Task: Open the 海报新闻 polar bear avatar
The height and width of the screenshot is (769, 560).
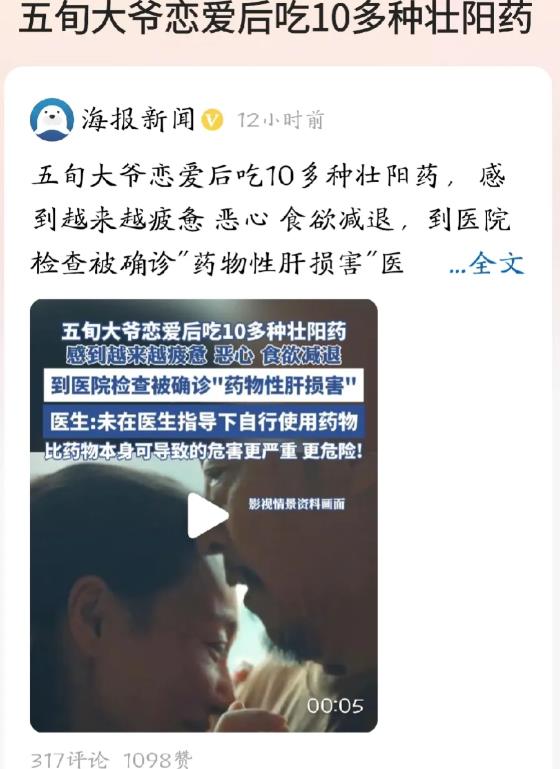Action: pyautogui.click(x=52, y=120)
